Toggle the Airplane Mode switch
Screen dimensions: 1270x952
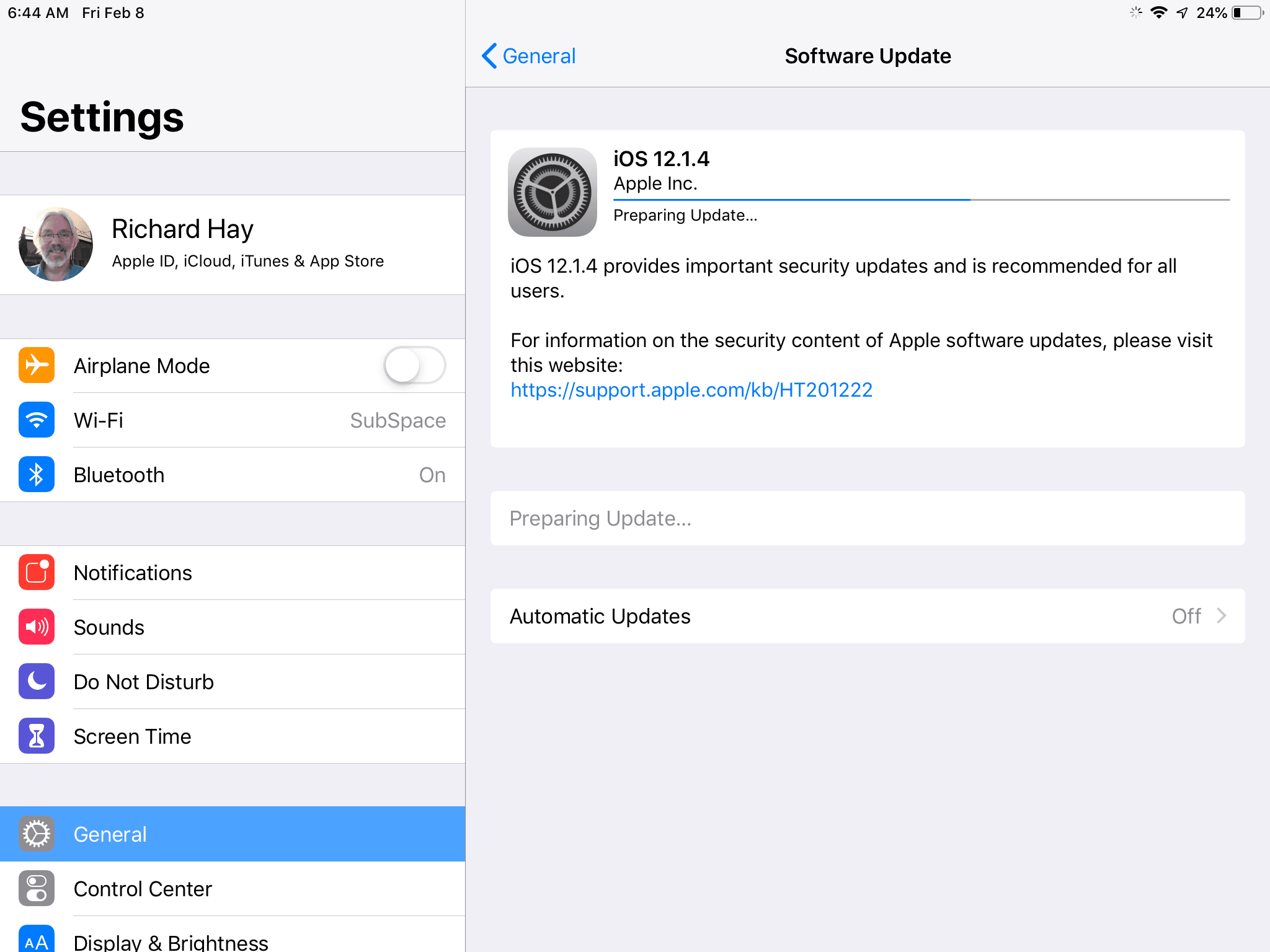click(x=414, y=366)
